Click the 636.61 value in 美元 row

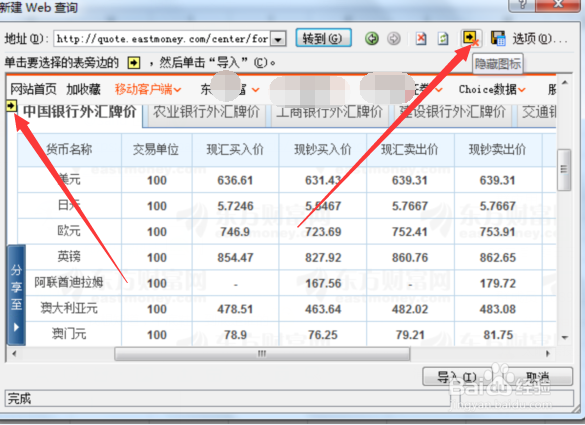coord(235,181)
